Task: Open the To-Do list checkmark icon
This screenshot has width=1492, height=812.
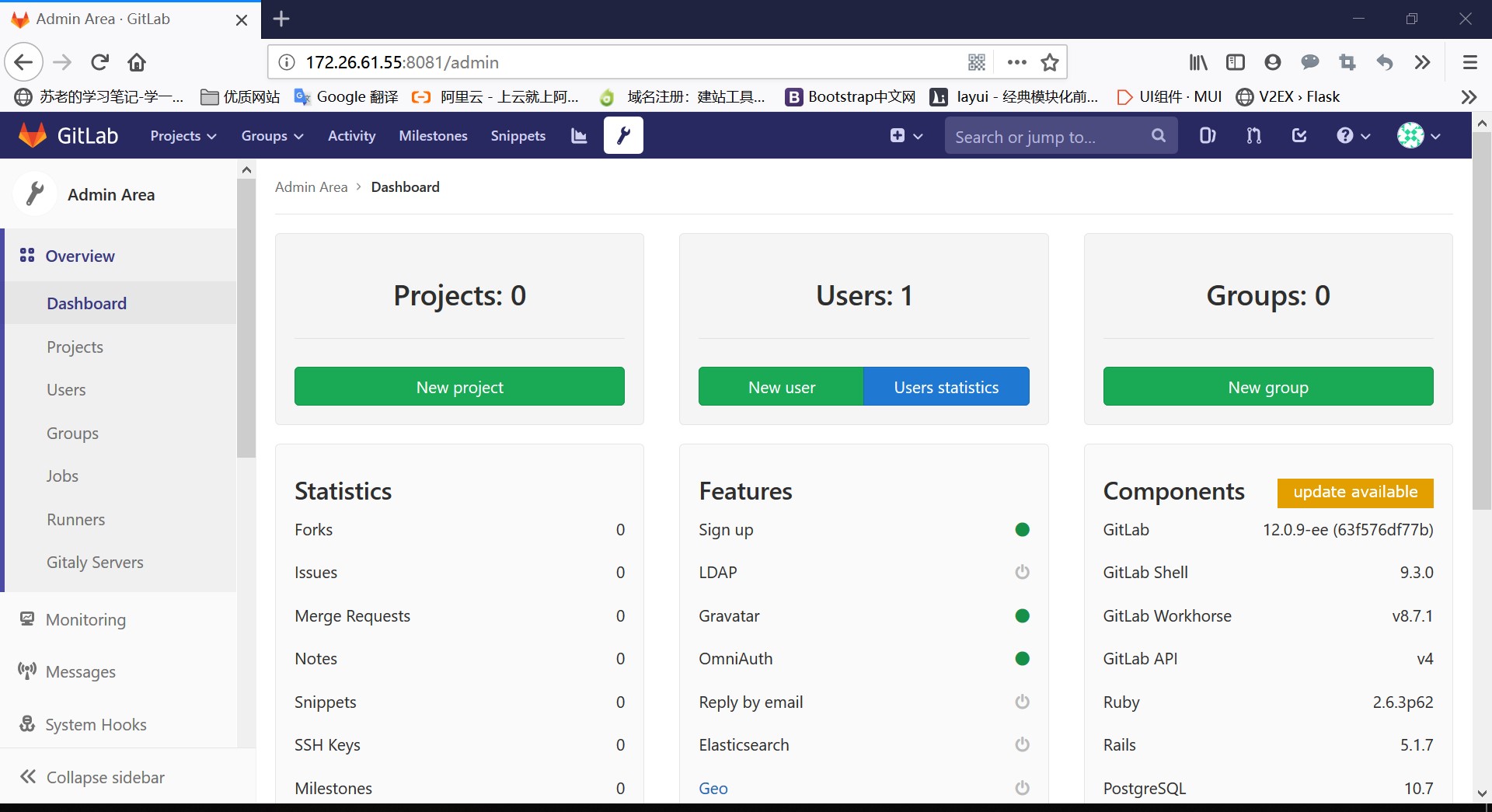Action: pos(1299,135)
